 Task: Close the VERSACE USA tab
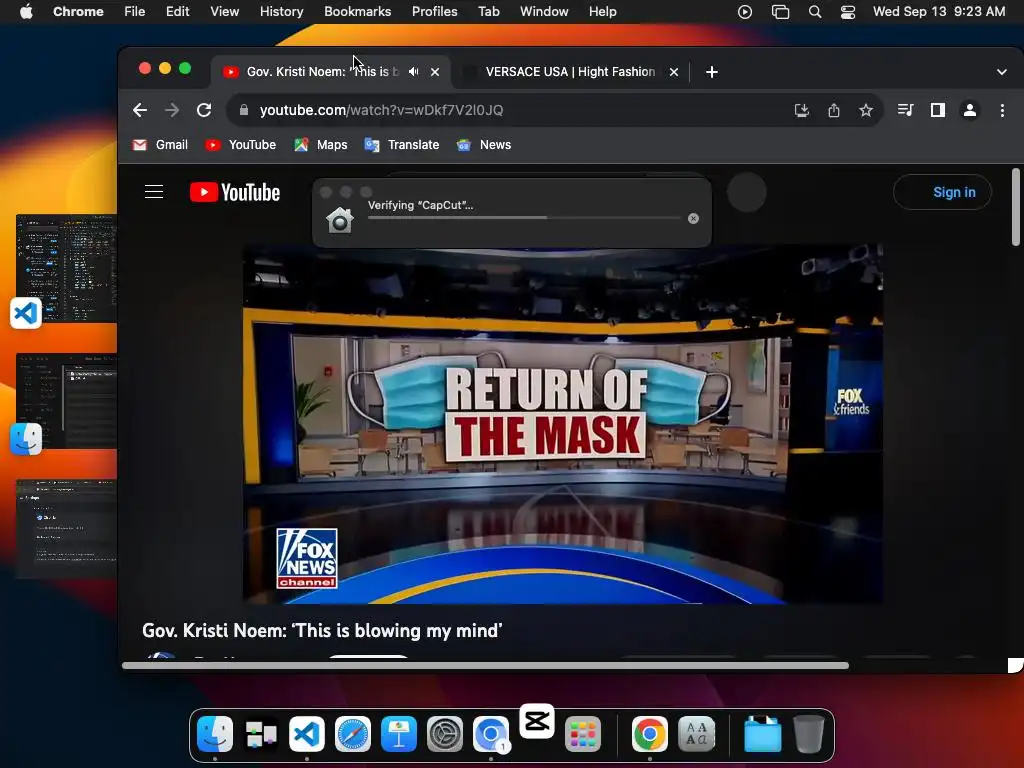coord(674,72)
